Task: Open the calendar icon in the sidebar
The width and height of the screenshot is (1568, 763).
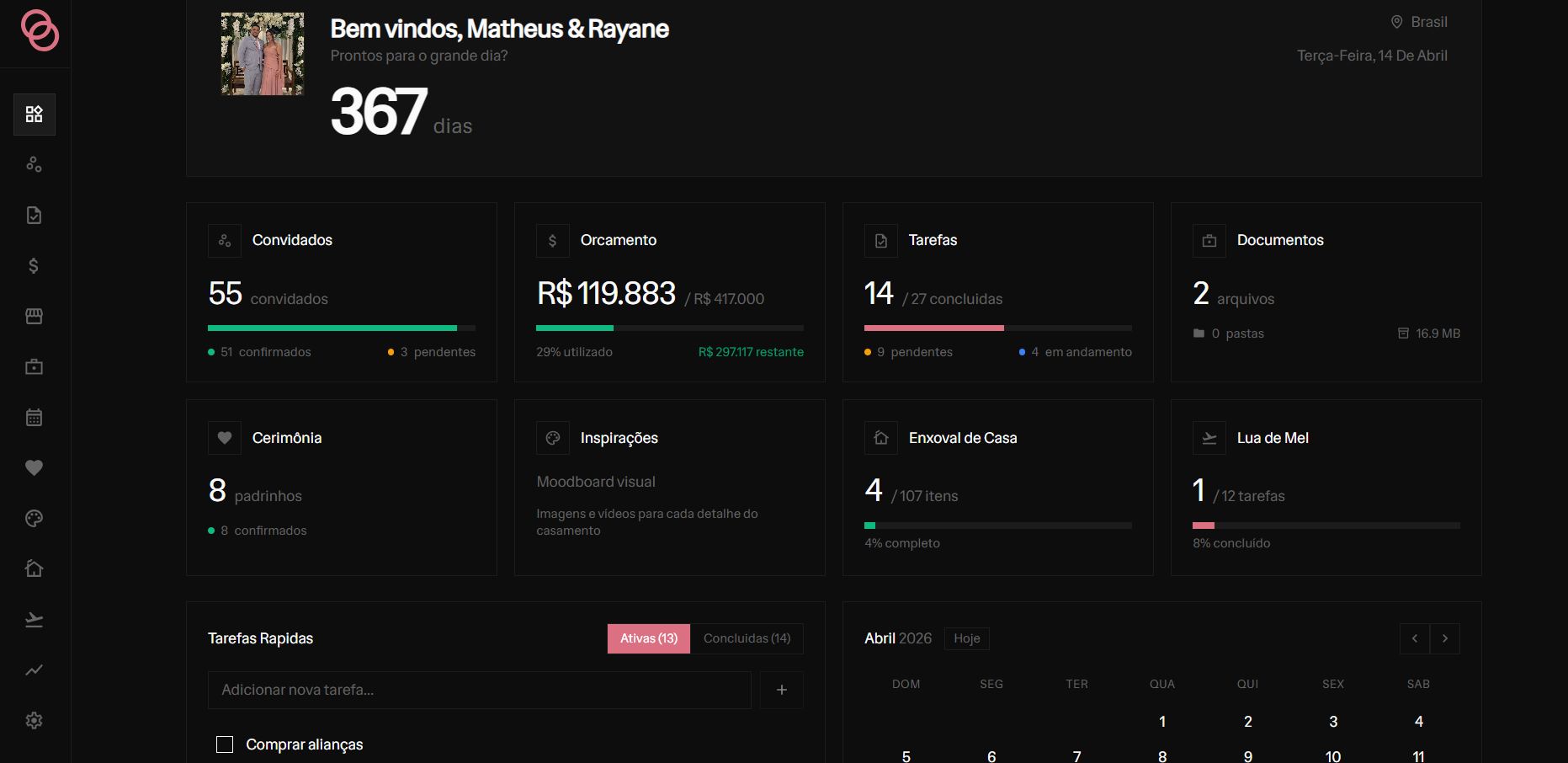Action: [x=35, y=417]
